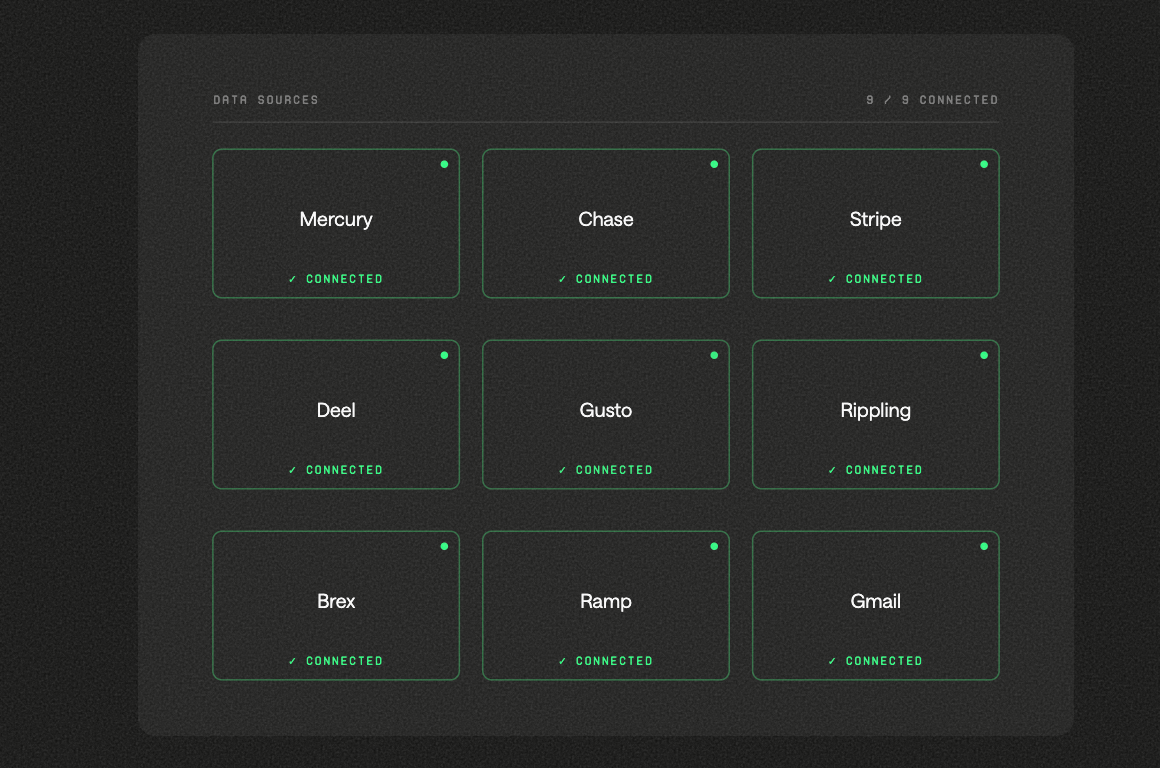This screenshot has width=1160, height=768.
Task: Open the Mercury data source card
Action: coord(336,223)
